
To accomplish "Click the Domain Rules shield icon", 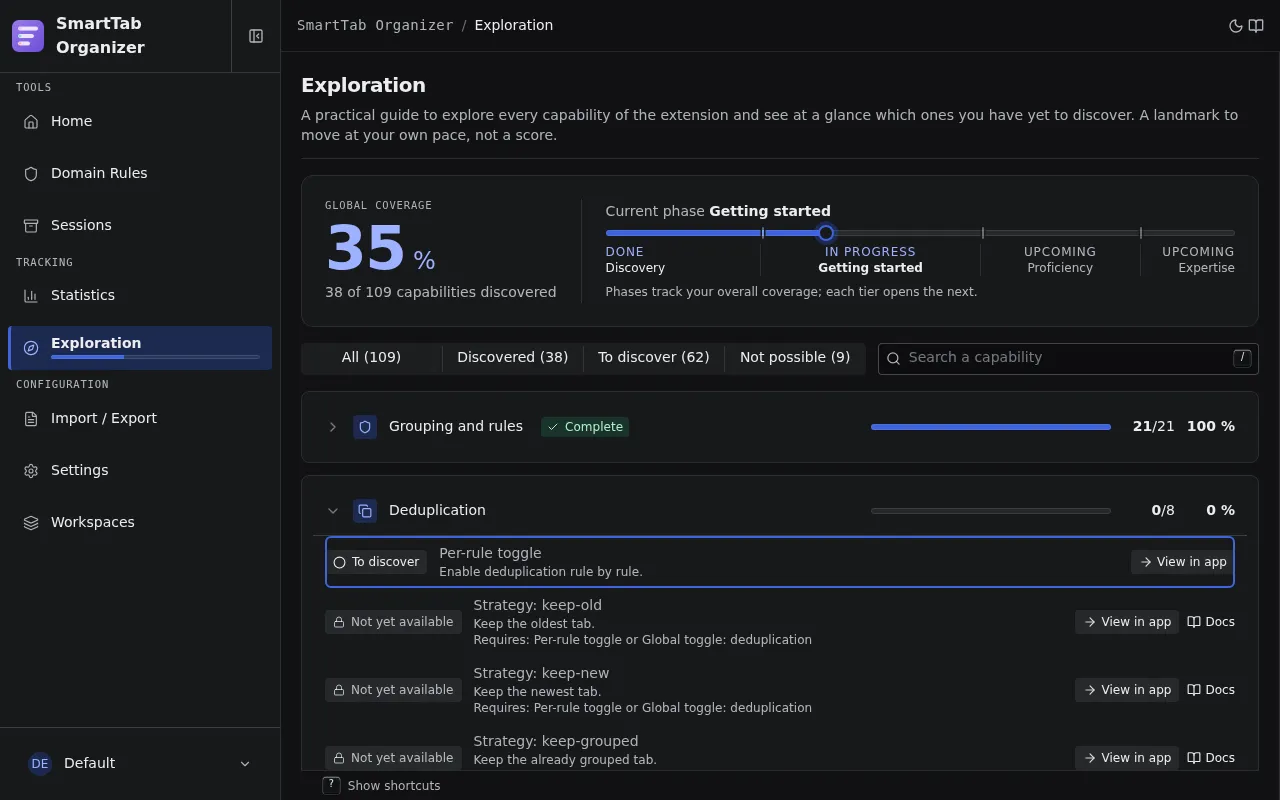I will pyautogui.click(x=31, y=174).
